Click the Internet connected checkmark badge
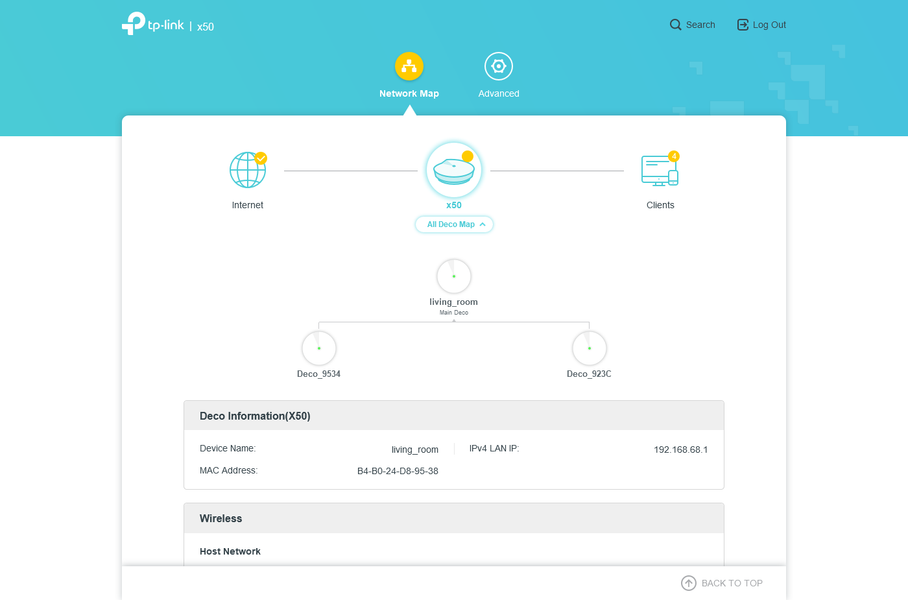The height and width of the screenshot is (600, 908). click(261, 158)
